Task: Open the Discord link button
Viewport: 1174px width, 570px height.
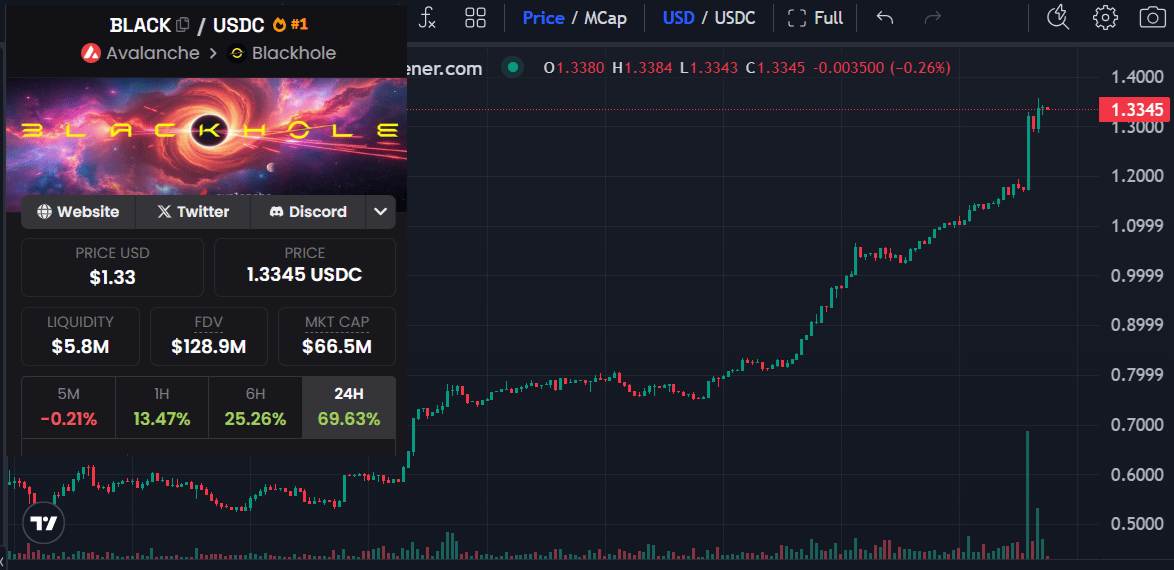Action: pyautogui.click(x=308, y=212)
